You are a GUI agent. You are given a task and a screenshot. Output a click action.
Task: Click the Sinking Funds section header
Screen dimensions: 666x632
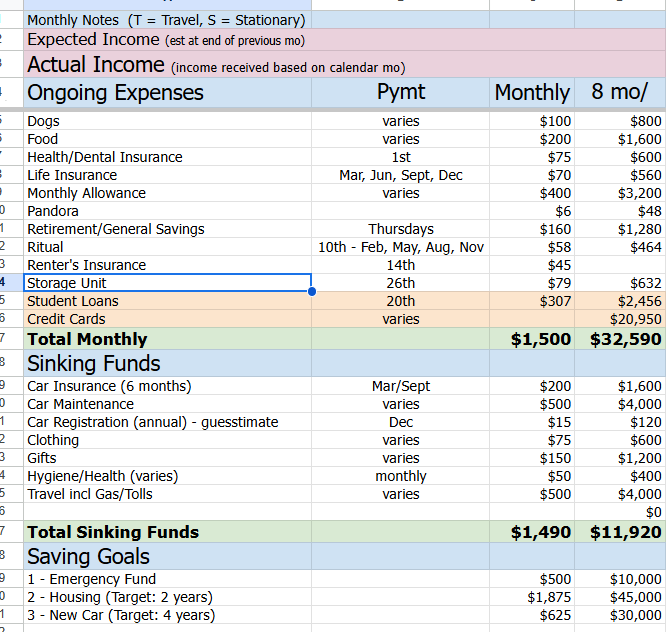point(167,363)
